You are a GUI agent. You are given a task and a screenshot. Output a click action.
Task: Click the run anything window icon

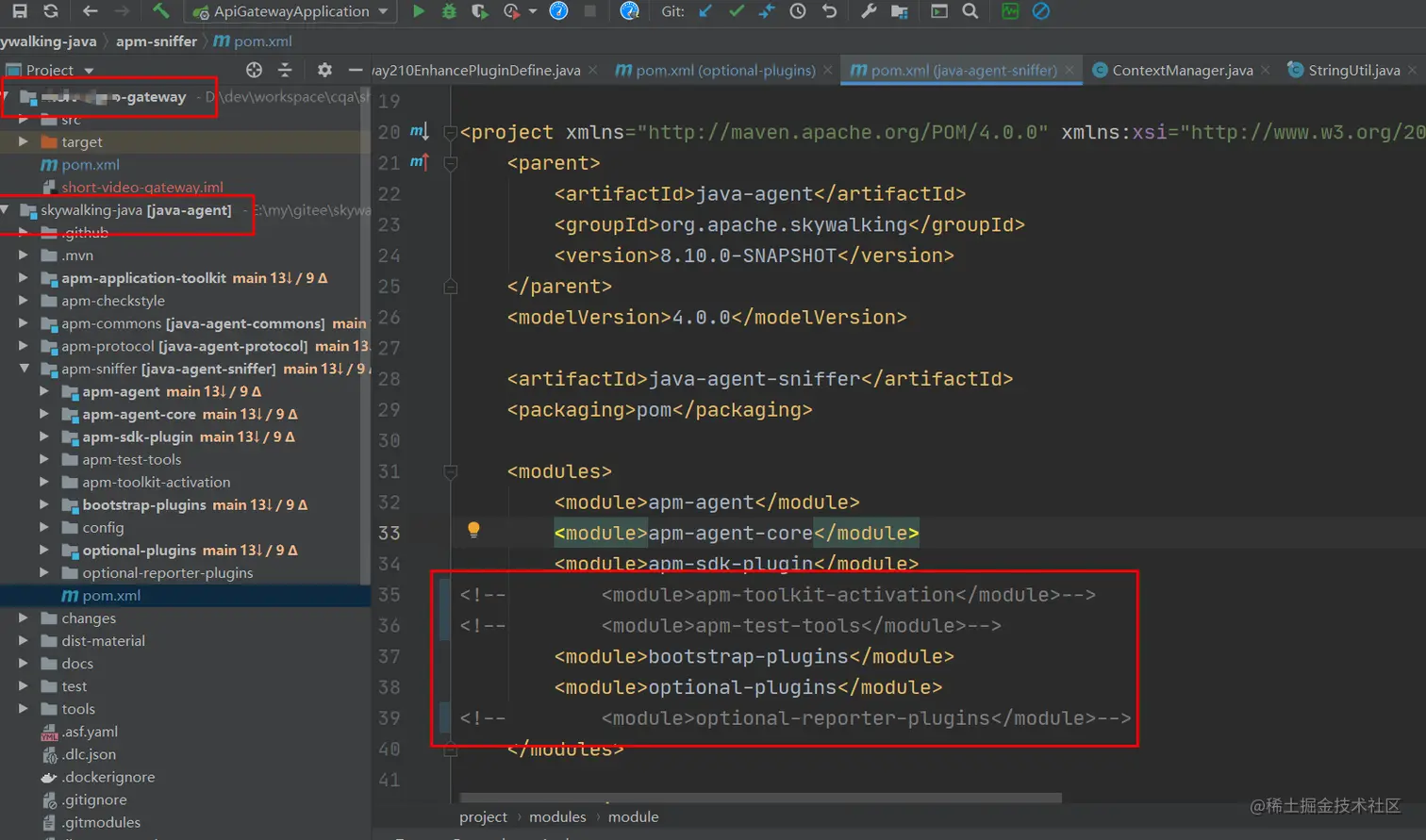[939, 11]
